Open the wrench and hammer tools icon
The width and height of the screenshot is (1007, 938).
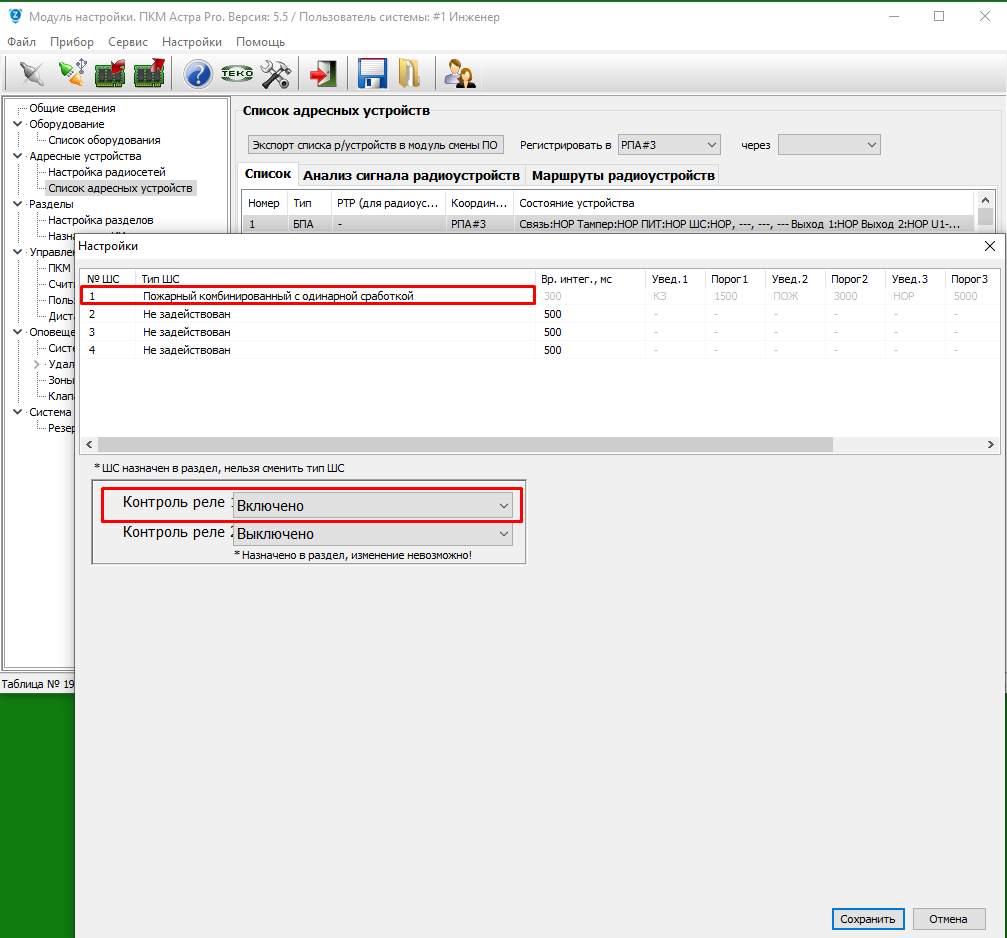(x=274, y=73)
